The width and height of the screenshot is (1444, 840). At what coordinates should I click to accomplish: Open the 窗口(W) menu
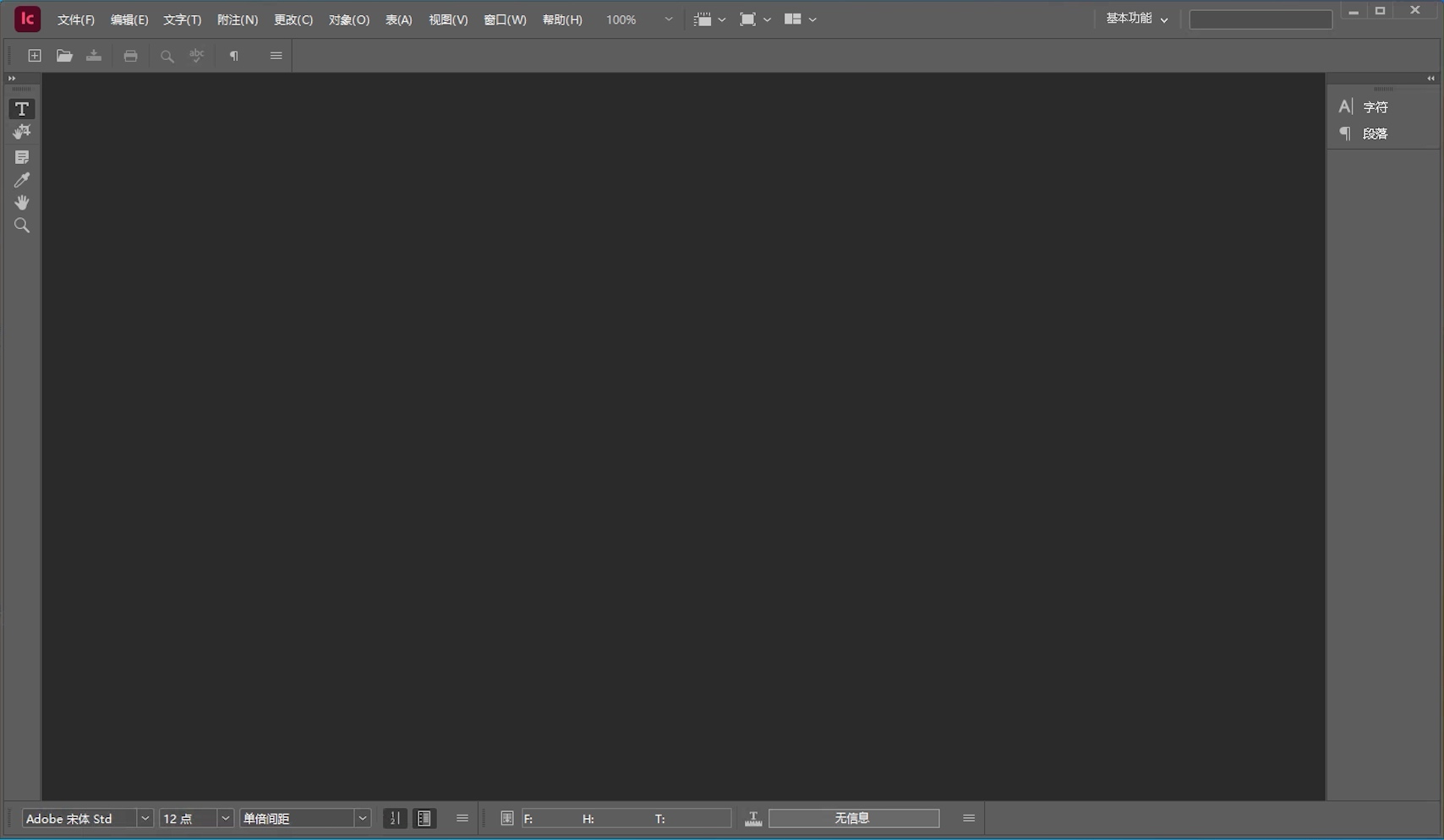[505, 19]
